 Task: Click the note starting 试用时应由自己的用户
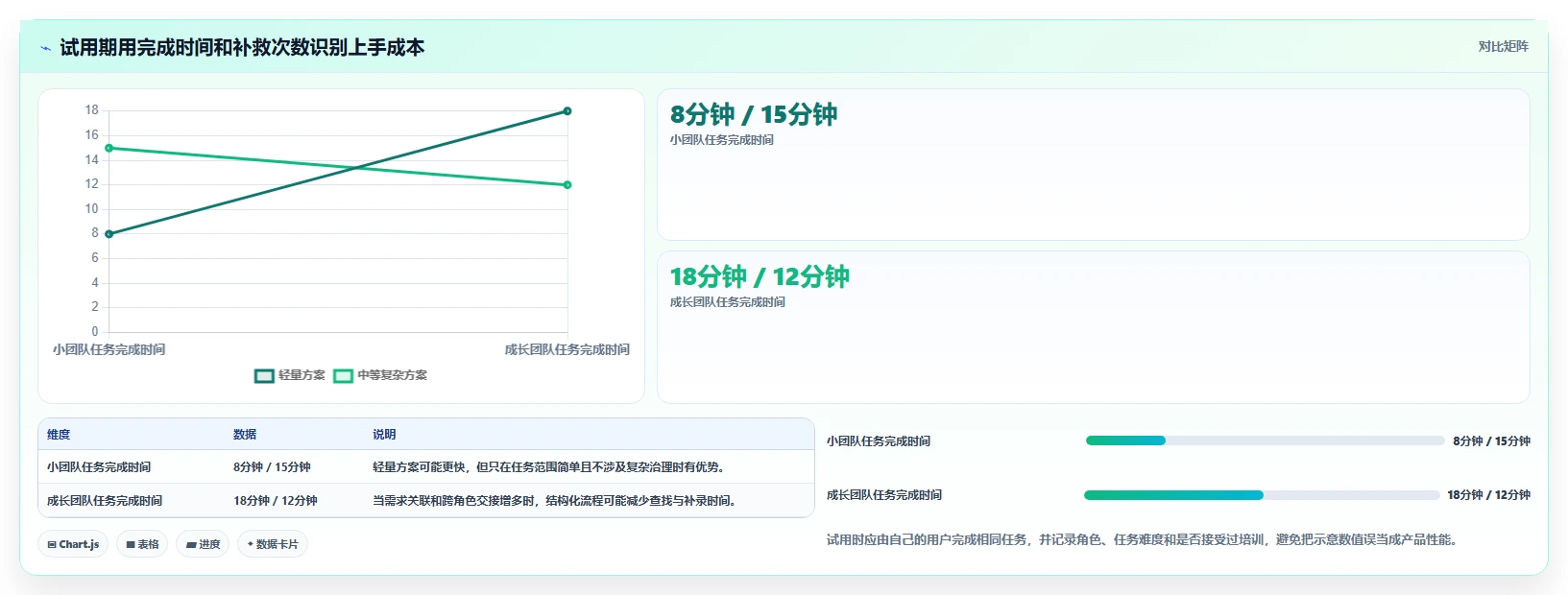1146,540
